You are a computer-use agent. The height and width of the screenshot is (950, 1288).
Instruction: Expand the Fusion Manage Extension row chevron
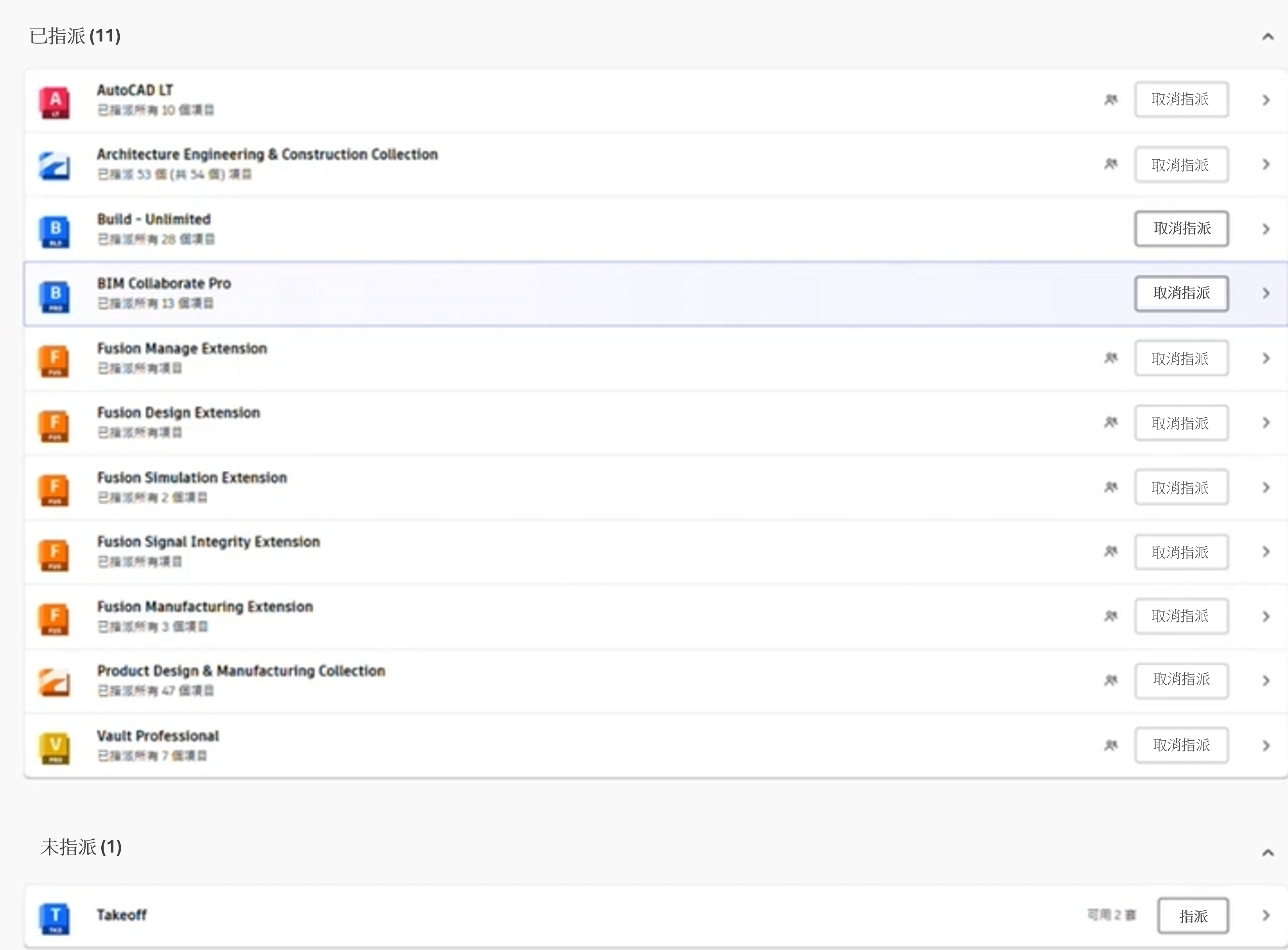pyautogui.click(x=1266, y=358)
